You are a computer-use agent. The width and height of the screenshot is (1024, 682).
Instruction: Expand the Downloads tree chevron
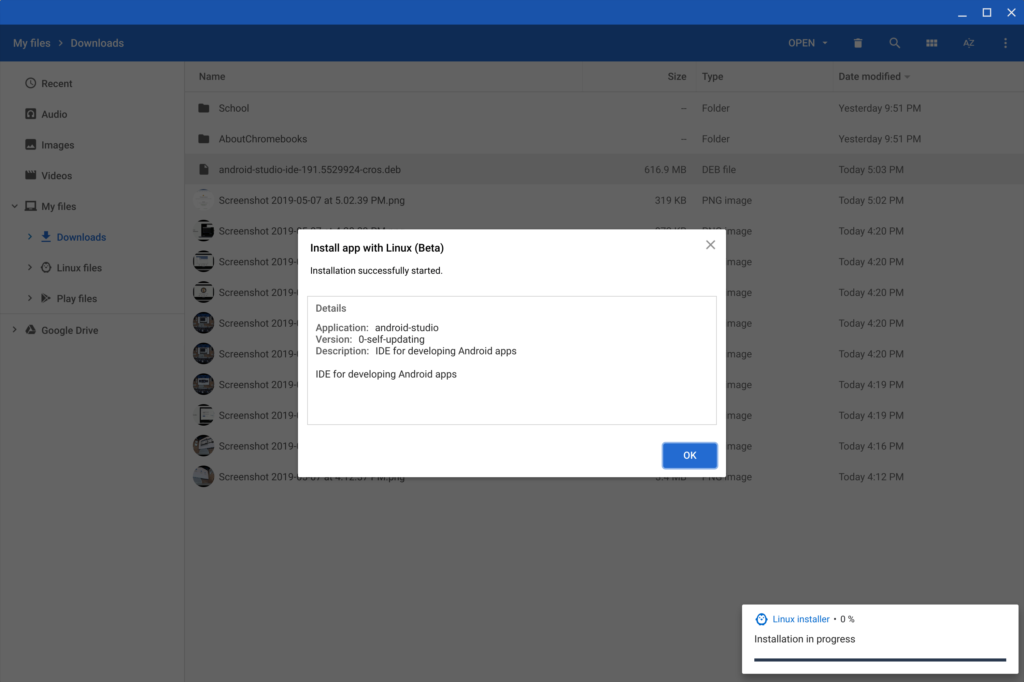point(29,236)
